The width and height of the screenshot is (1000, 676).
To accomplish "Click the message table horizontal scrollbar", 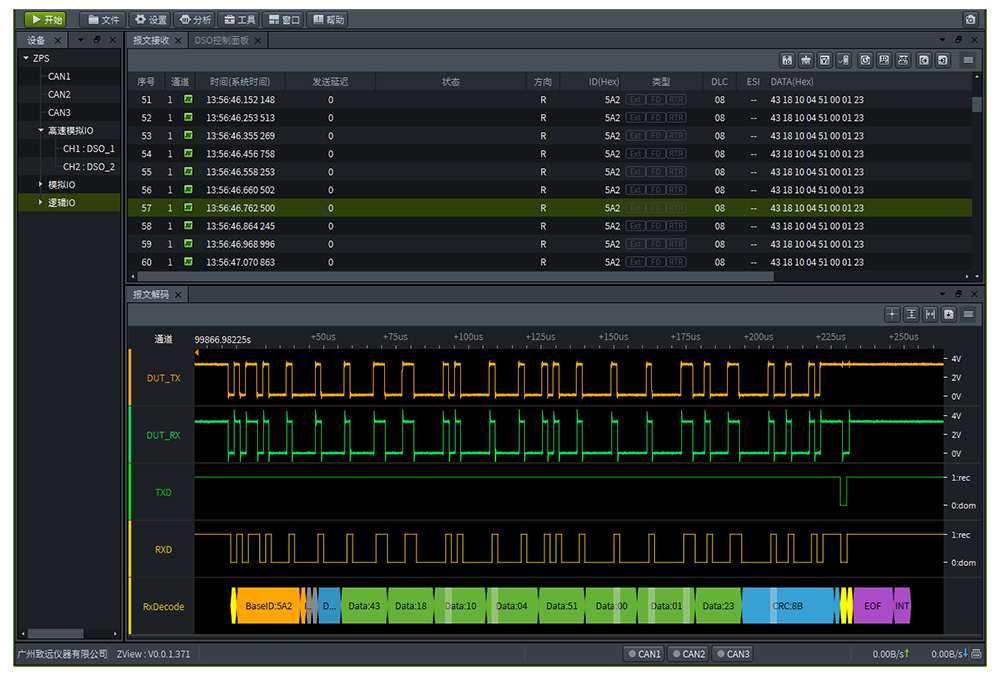I will coord(455,277).
